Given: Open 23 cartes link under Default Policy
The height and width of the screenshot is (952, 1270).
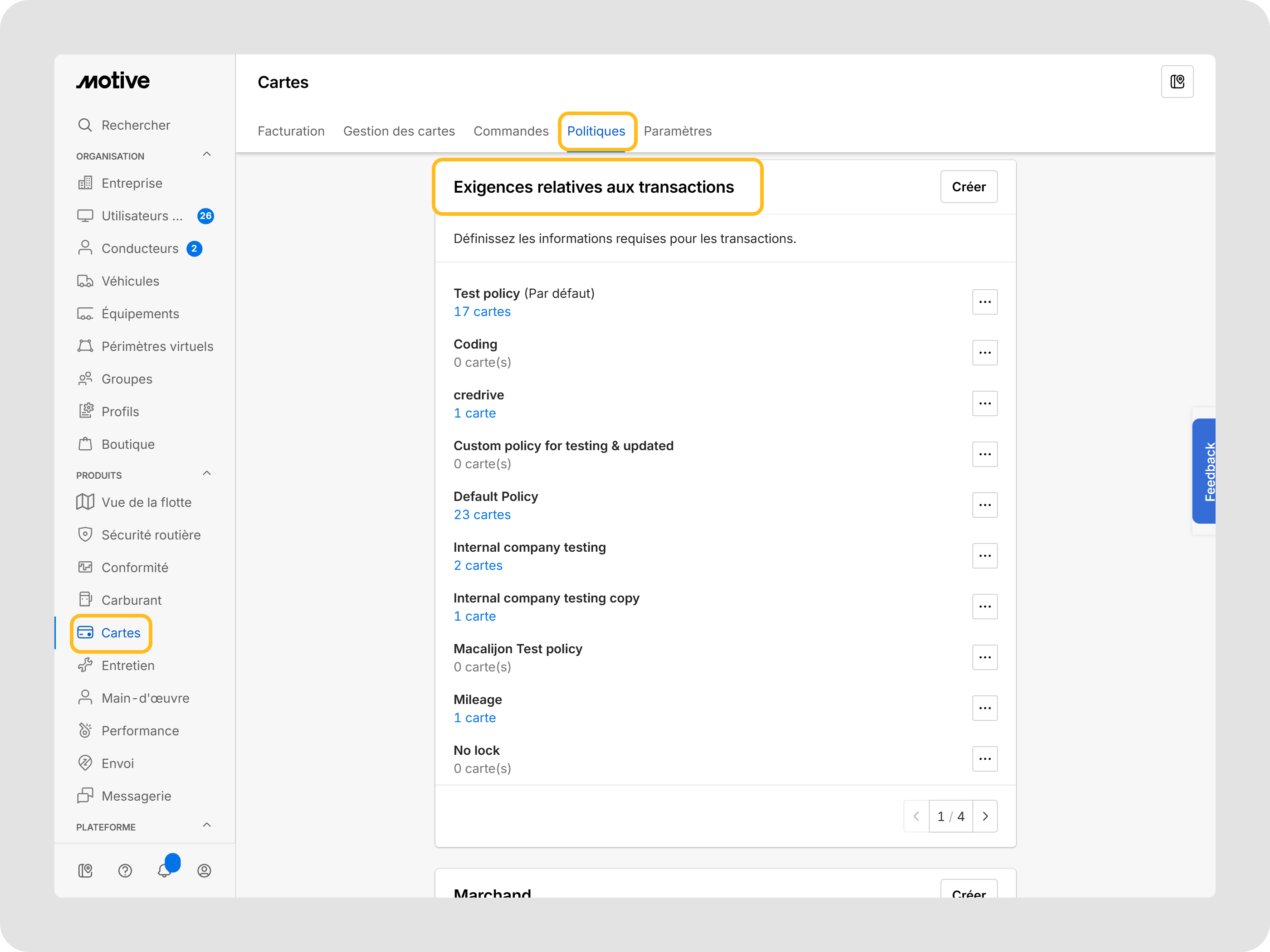Looking at the screenshot, I should [x=482, y=515].
